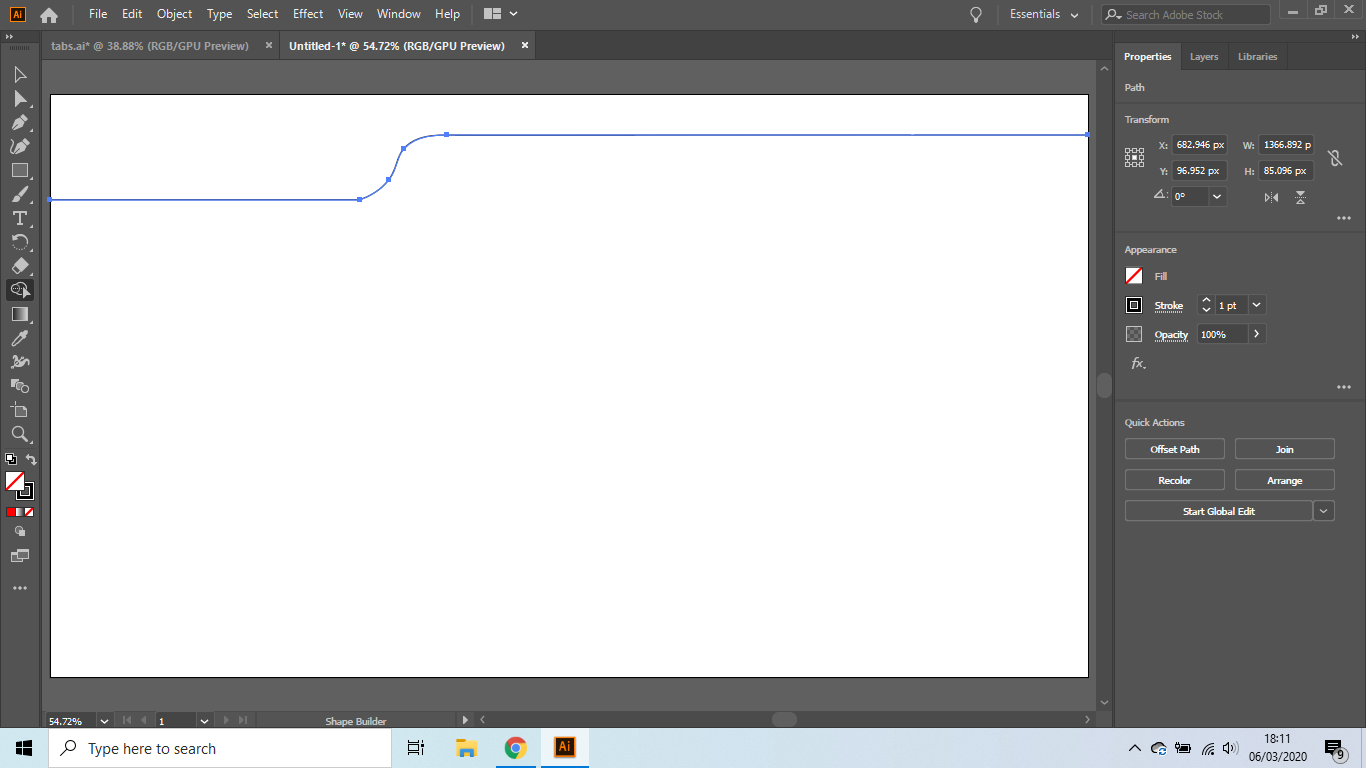
Task: Open the rotation angle dropdown
Action: click(1216, 195)
